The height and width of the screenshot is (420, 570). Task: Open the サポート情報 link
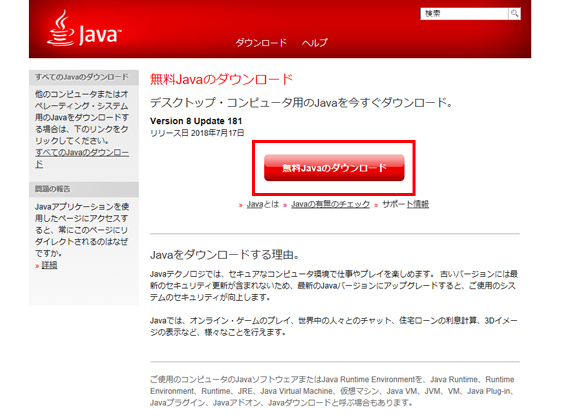click(x=405, y=204)
